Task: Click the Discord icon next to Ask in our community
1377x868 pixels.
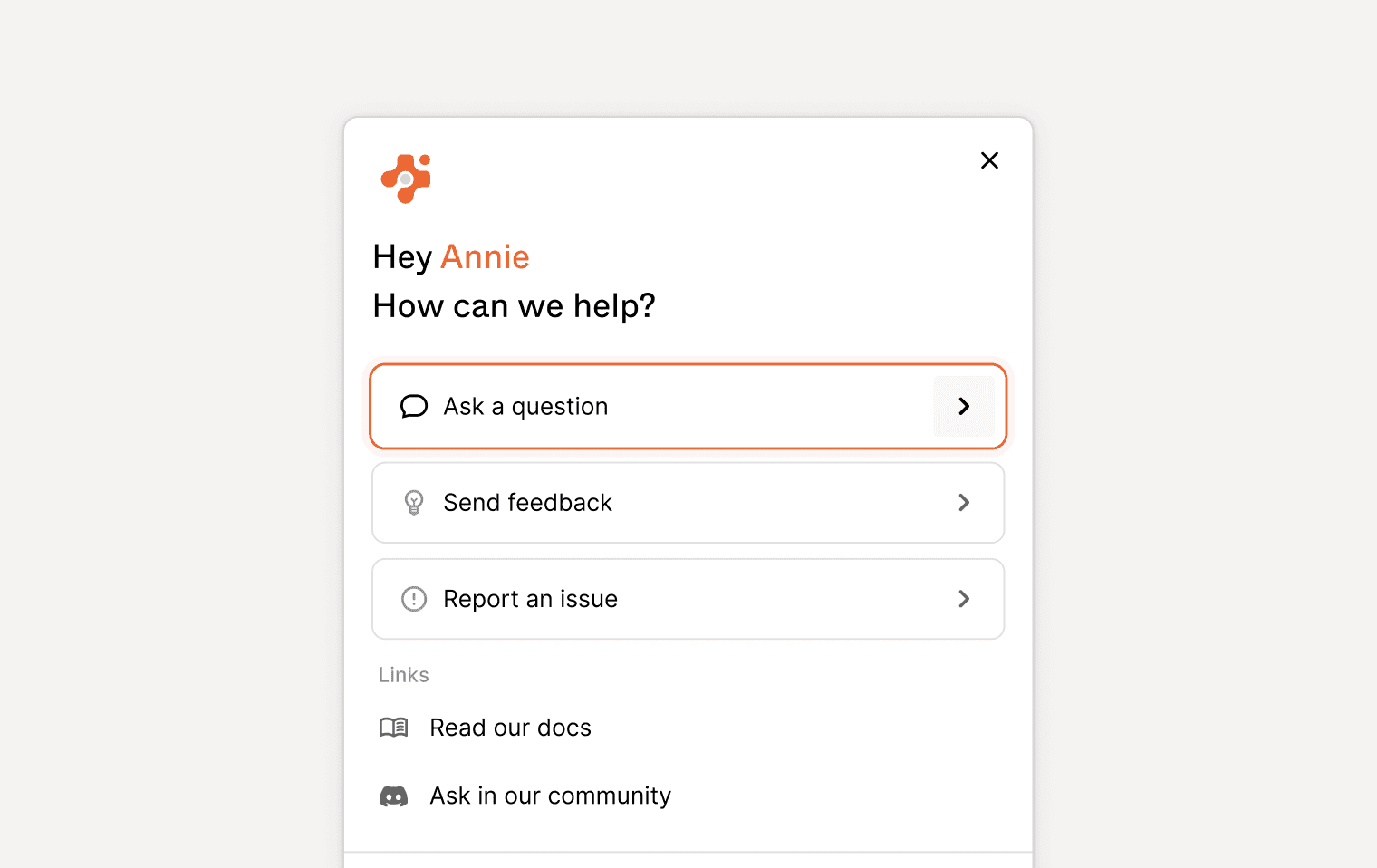Action: click(394, 796)
